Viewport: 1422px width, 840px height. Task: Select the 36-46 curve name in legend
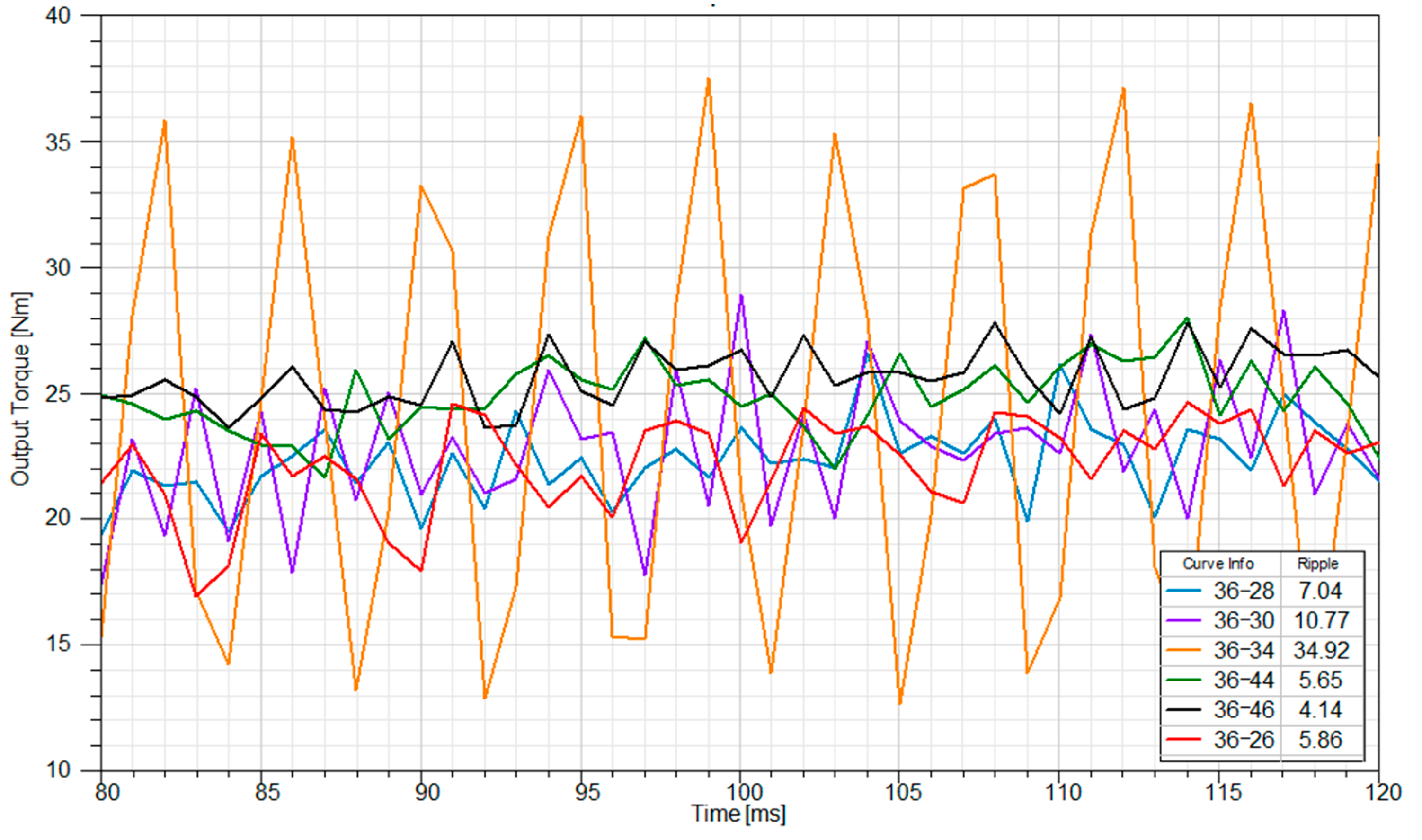(1244, 710)
